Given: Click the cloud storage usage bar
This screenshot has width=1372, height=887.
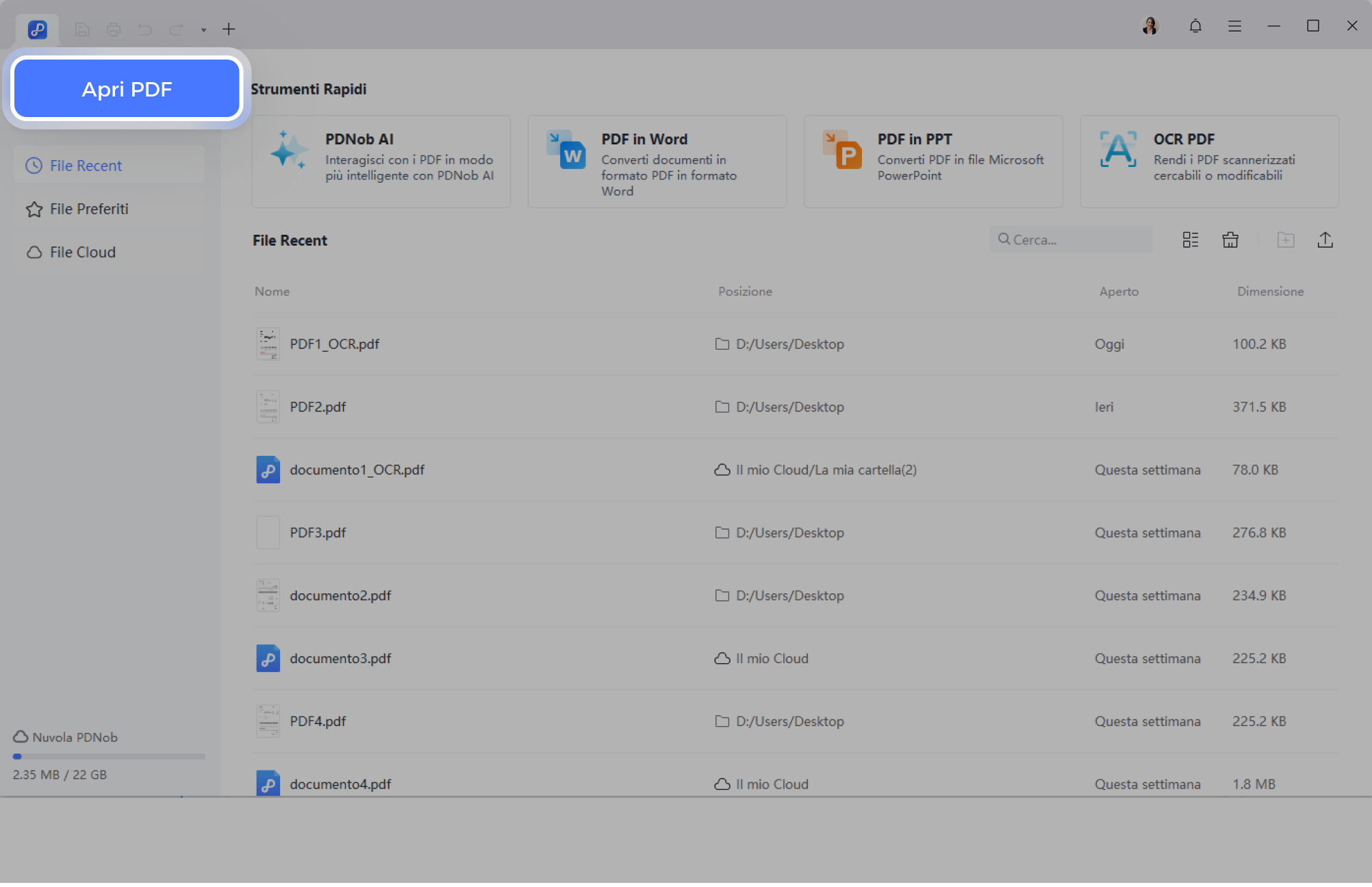Looking at the screenshot, I should 109,756.
